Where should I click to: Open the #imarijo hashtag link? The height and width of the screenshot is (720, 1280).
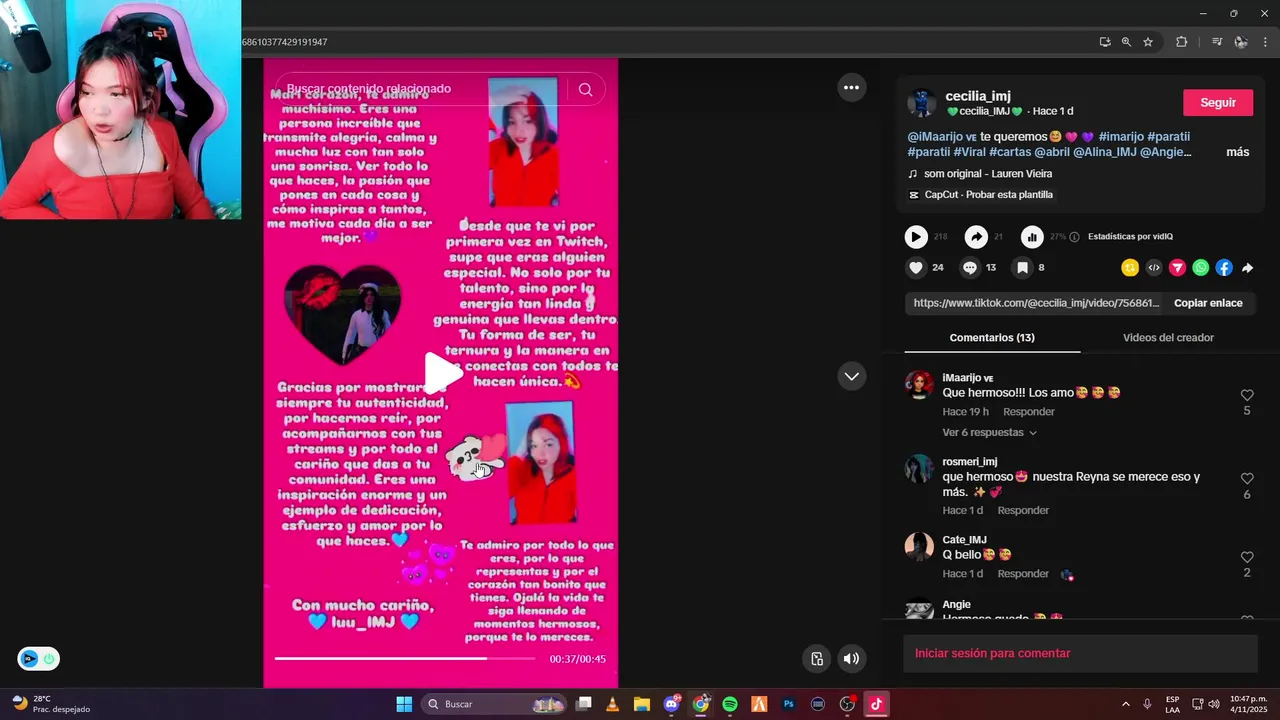point(1120,137)
